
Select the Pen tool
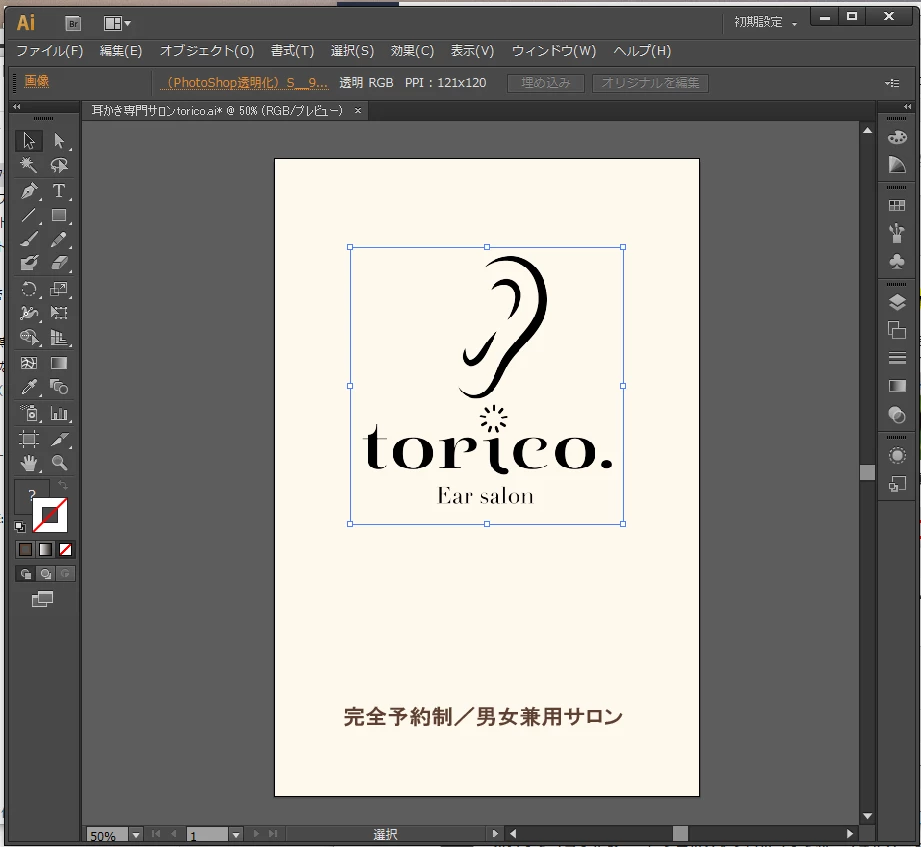(x=29, y=191)
